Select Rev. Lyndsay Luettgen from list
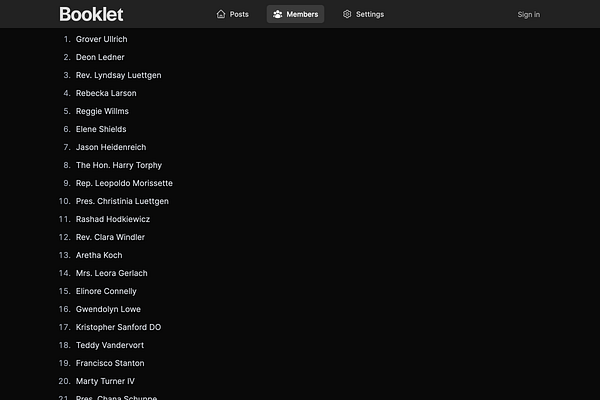This screenshot has width=600, height=400. tap(118, 75)
